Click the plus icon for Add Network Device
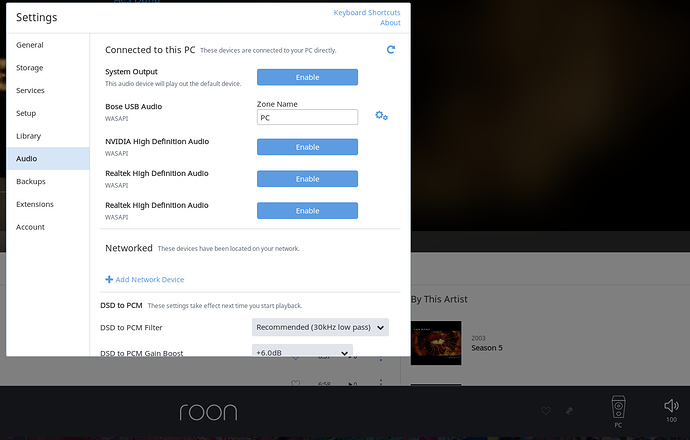The height and width of the screenshot is (440, 690). click(x=109, y=279)
